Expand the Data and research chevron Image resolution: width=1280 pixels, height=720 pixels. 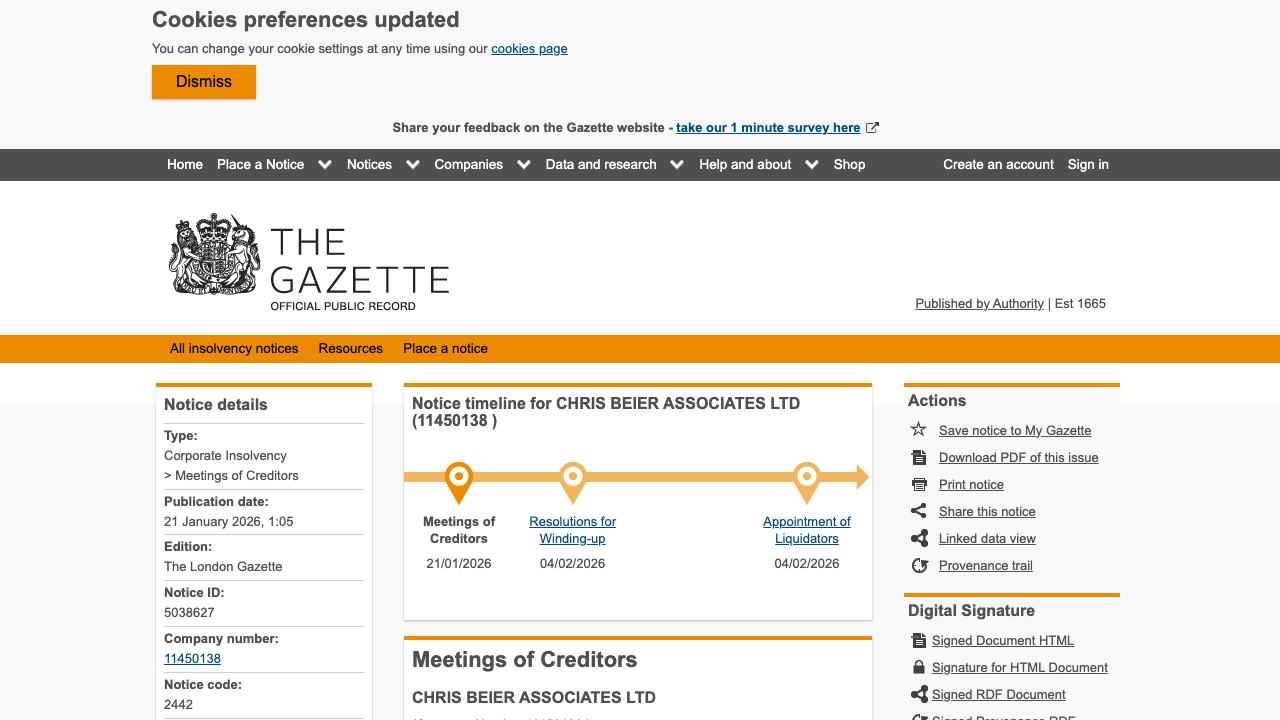677,165
